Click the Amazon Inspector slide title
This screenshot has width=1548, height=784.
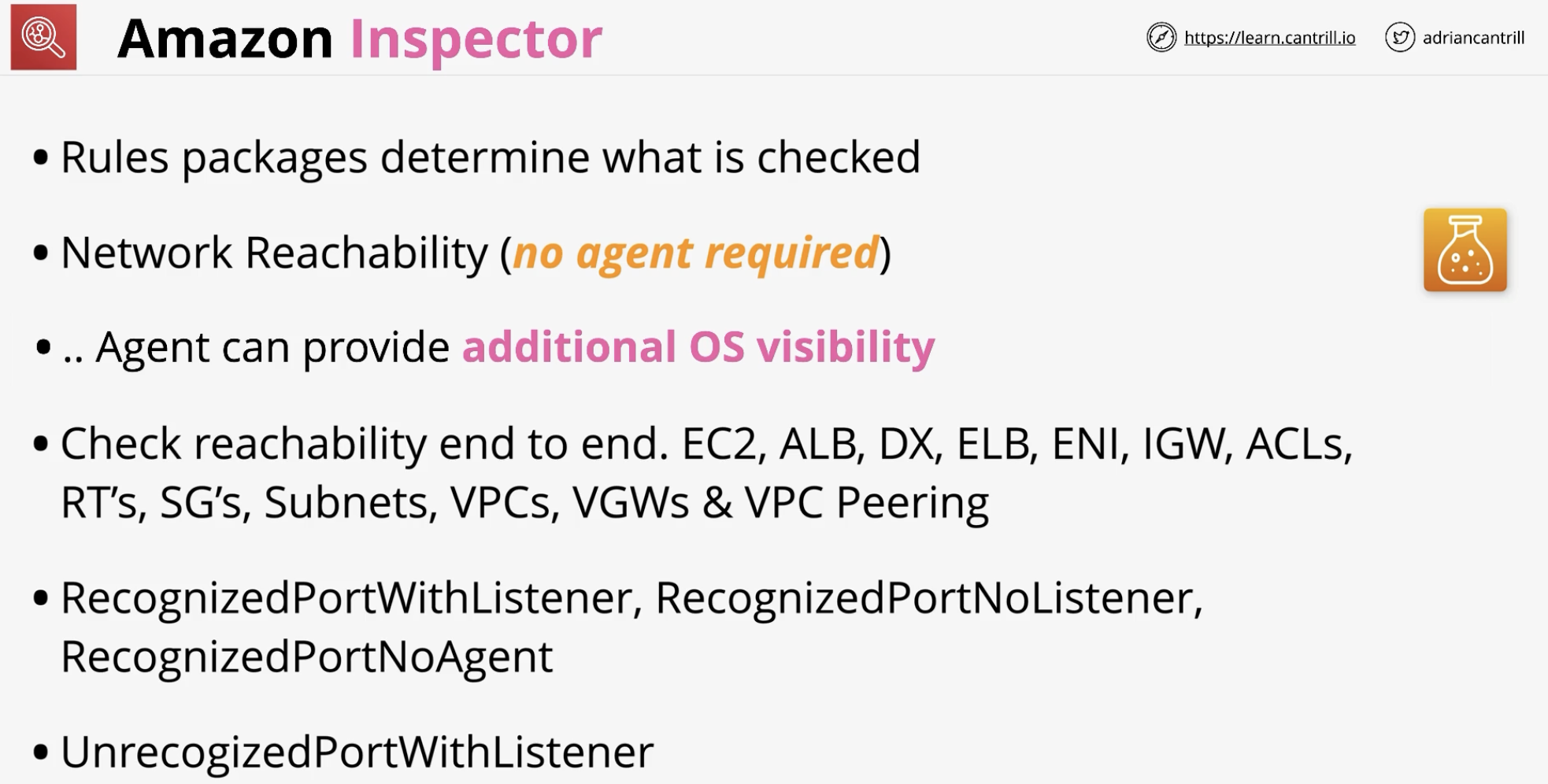coord(360,38)
